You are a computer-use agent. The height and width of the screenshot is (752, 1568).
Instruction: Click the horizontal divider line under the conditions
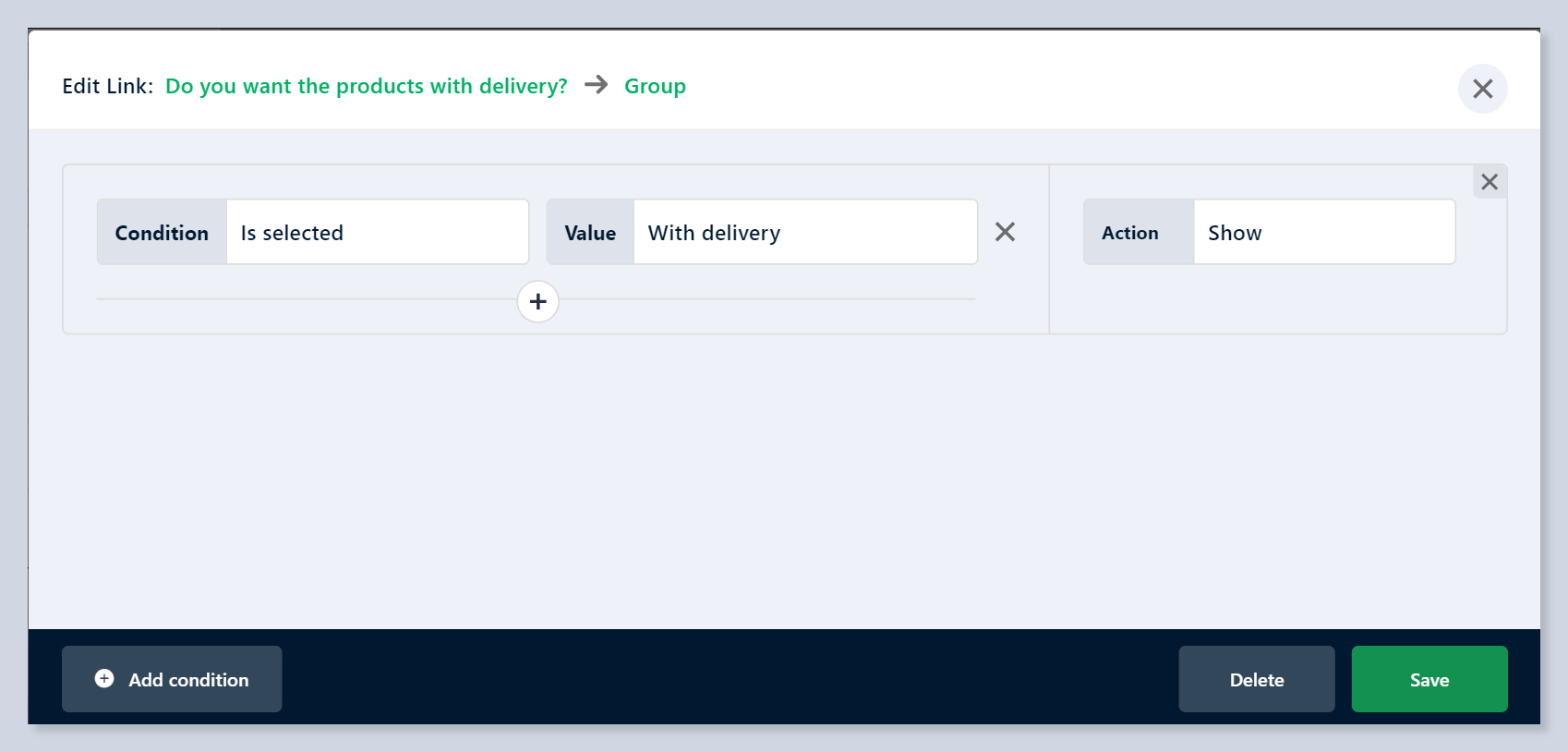point(305,299)
